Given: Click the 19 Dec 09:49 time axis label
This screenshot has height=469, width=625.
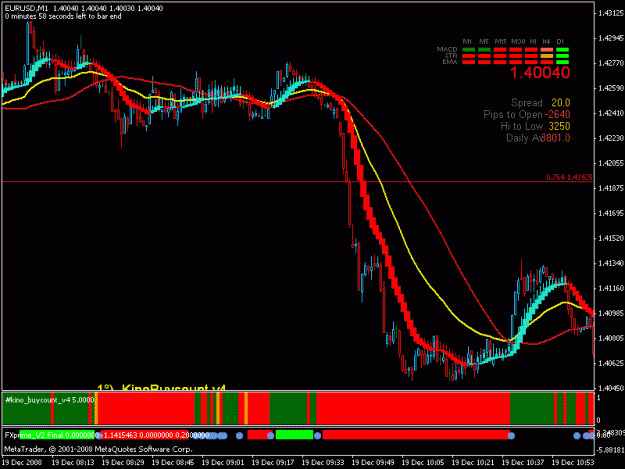Looking at the screenshot, I should click(x=373, y=463).
